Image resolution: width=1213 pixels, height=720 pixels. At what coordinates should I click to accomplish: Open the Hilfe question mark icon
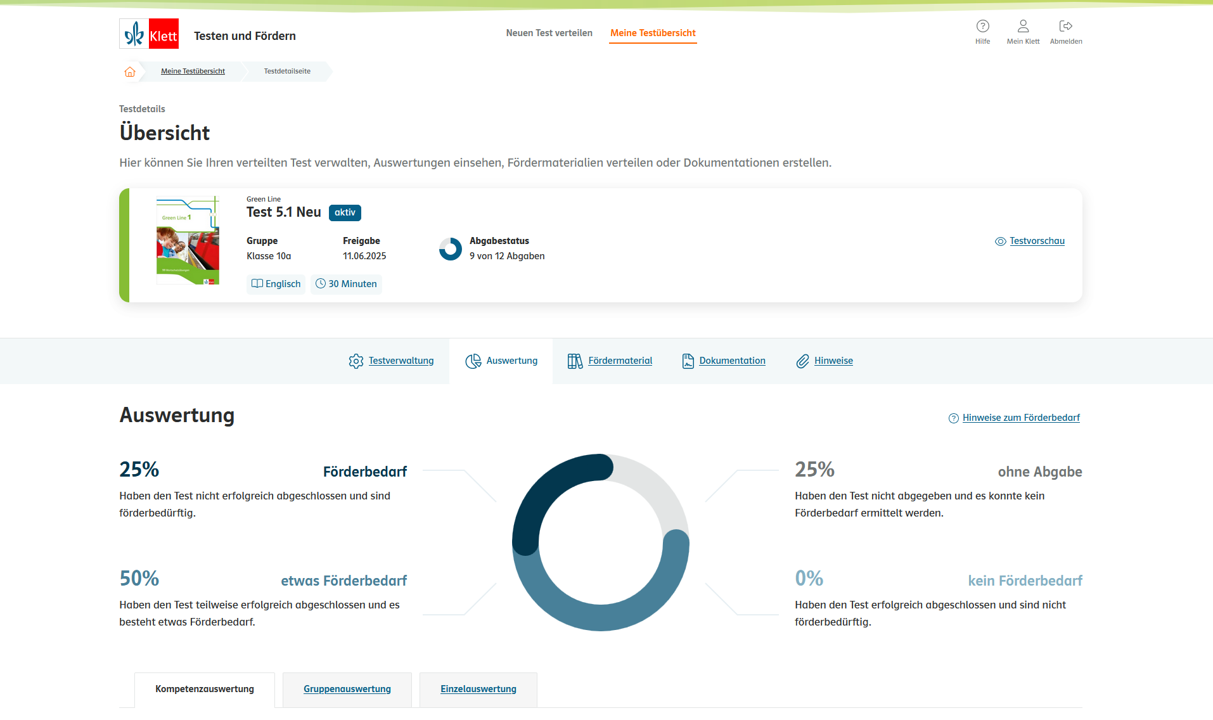(x=982, y=27)
